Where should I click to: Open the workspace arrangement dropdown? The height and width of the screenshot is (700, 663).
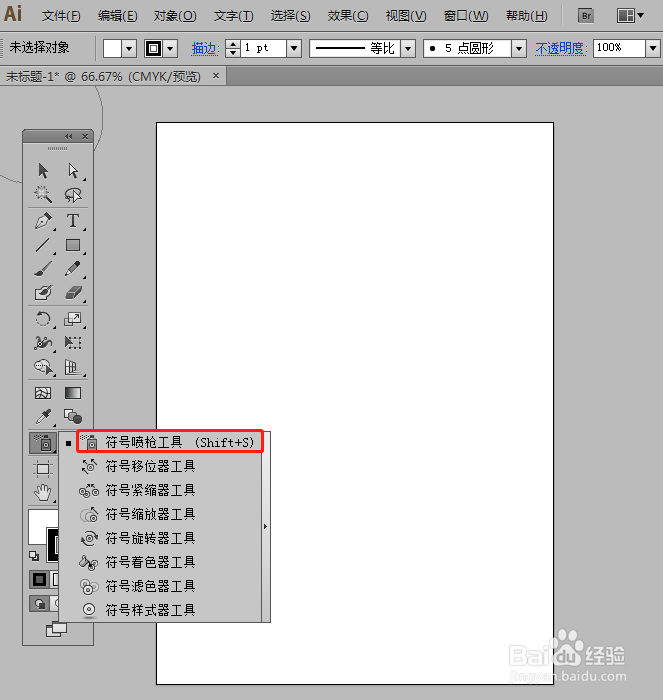630,16
